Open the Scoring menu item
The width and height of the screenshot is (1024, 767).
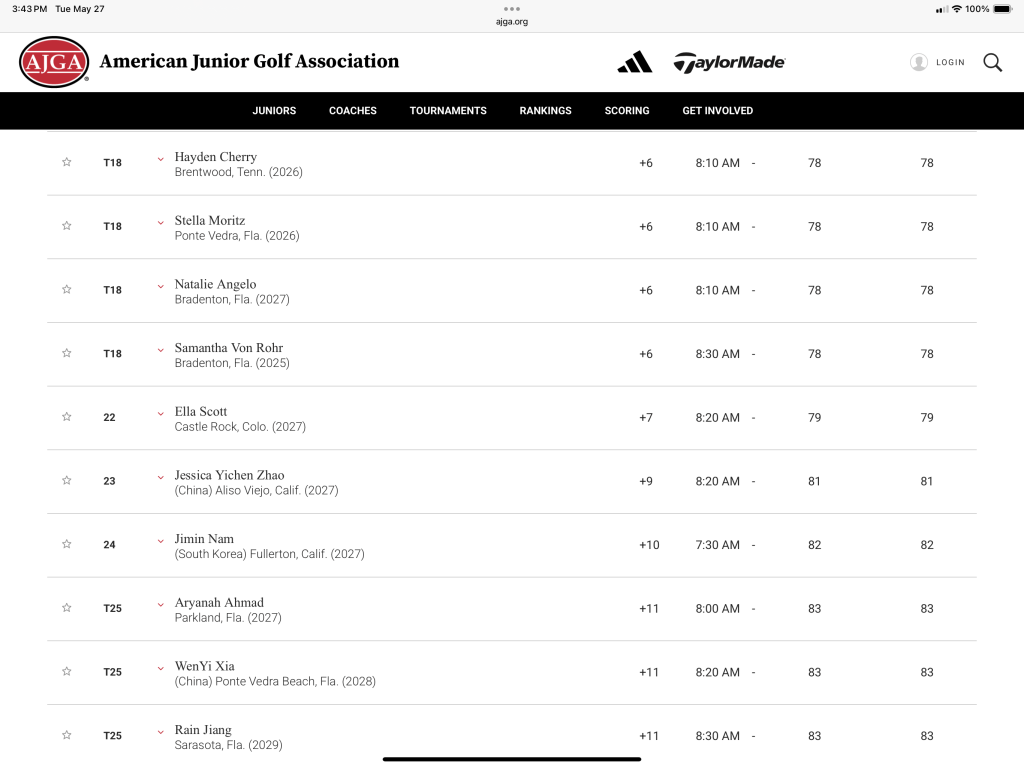click(627, 111)
